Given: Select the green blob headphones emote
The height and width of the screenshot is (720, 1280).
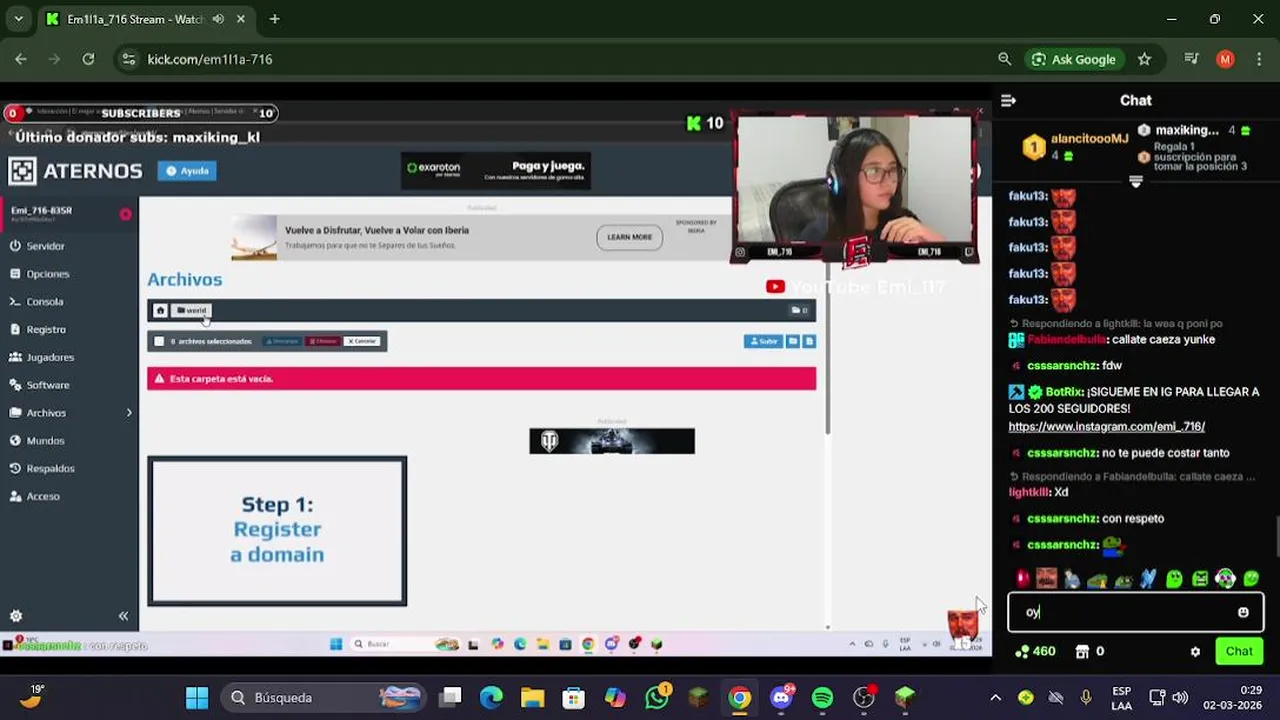Looking at the screenshot, I should 1226,578.
